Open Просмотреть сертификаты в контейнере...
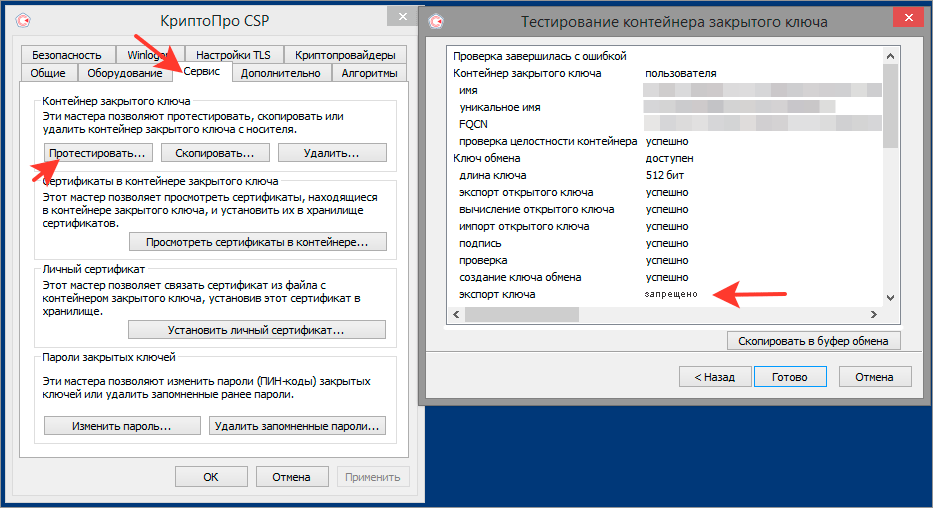The height and width of the screenshot is (508, 933). click(x=258, y=242)
